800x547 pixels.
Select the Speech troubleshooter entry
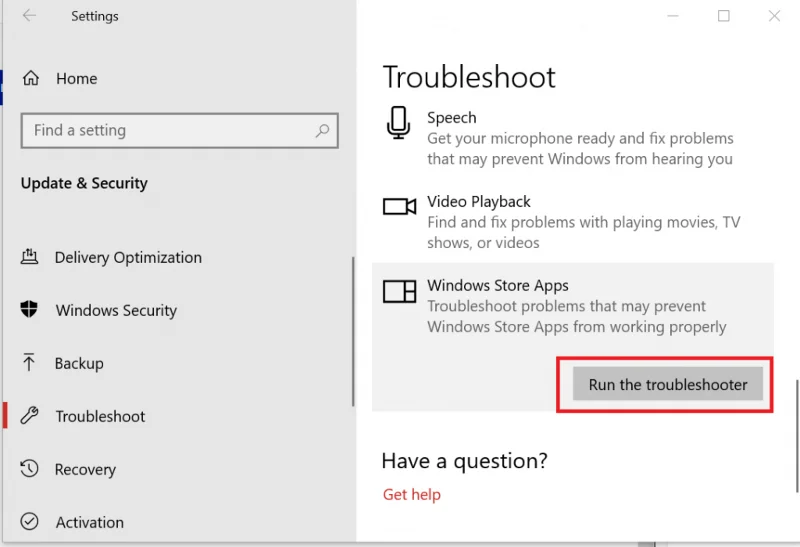tap(573, 137)
